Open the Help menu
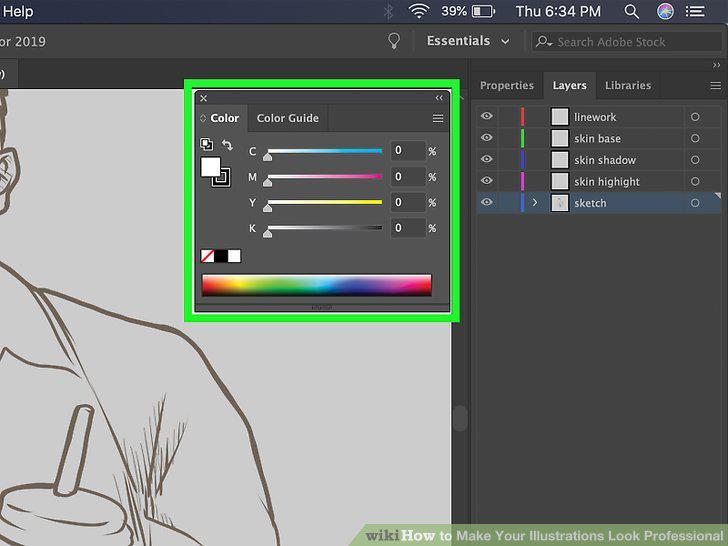Viewport: 728px width, 546px height. click(18, 11)
